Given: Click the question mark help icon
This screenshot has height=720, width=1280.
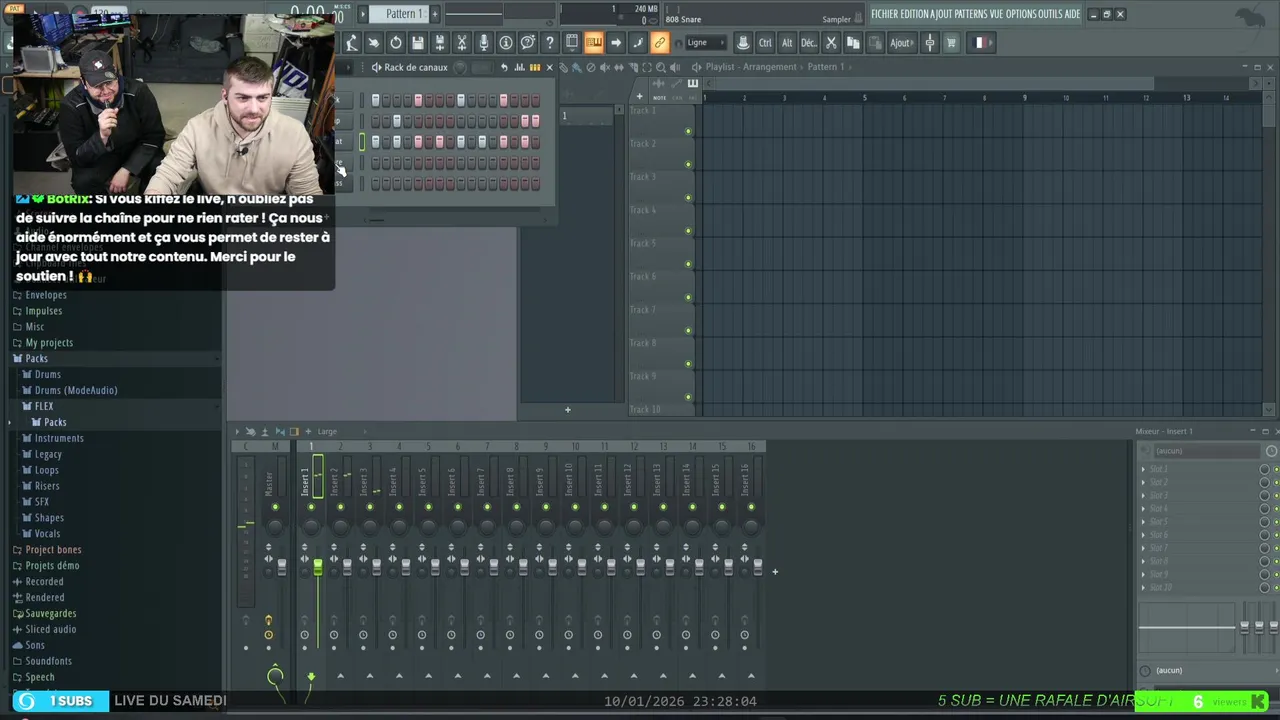Looking at the screenshot, I should tap(549, 42).
